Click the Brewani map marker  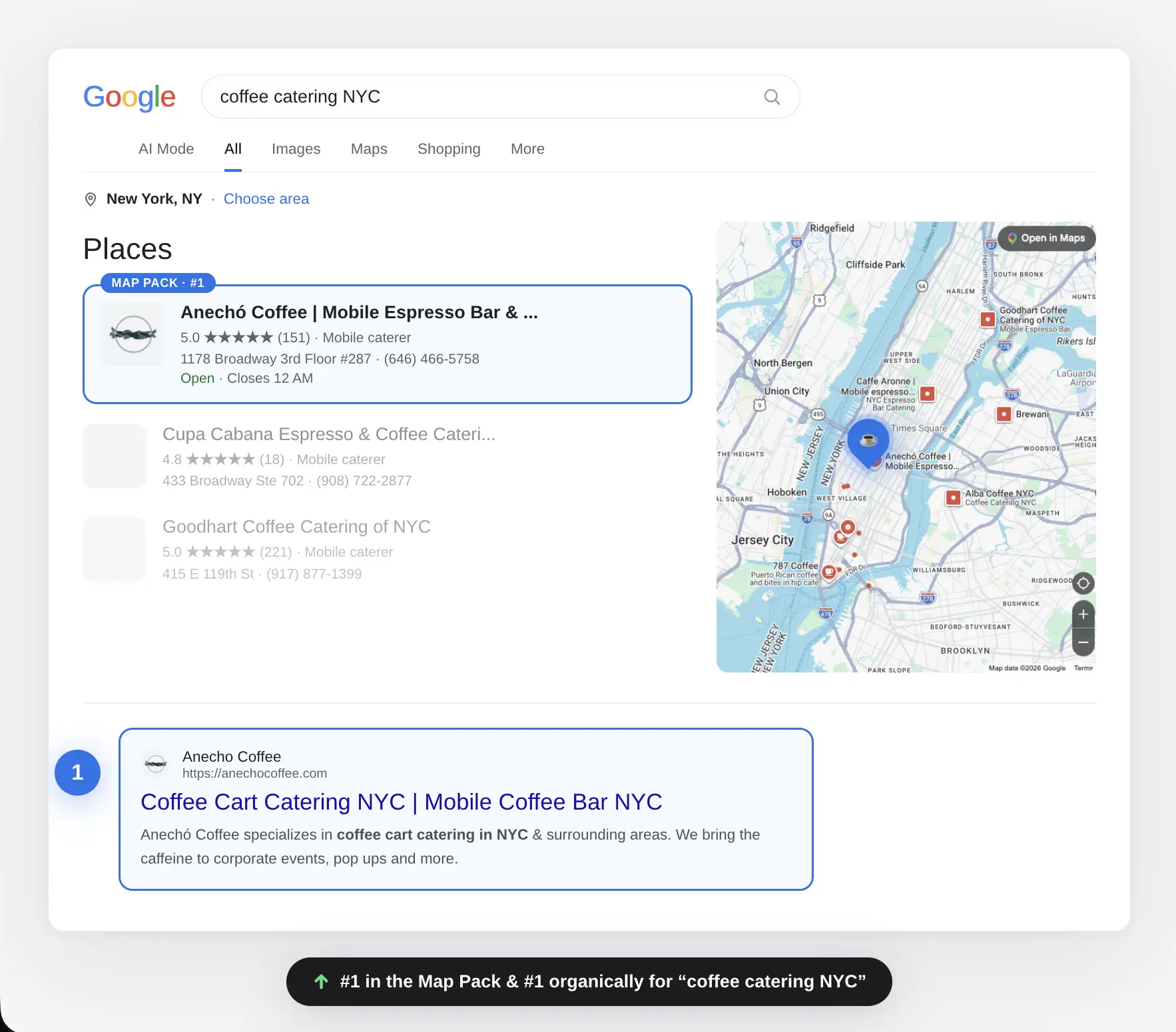tap(1004, 414)
